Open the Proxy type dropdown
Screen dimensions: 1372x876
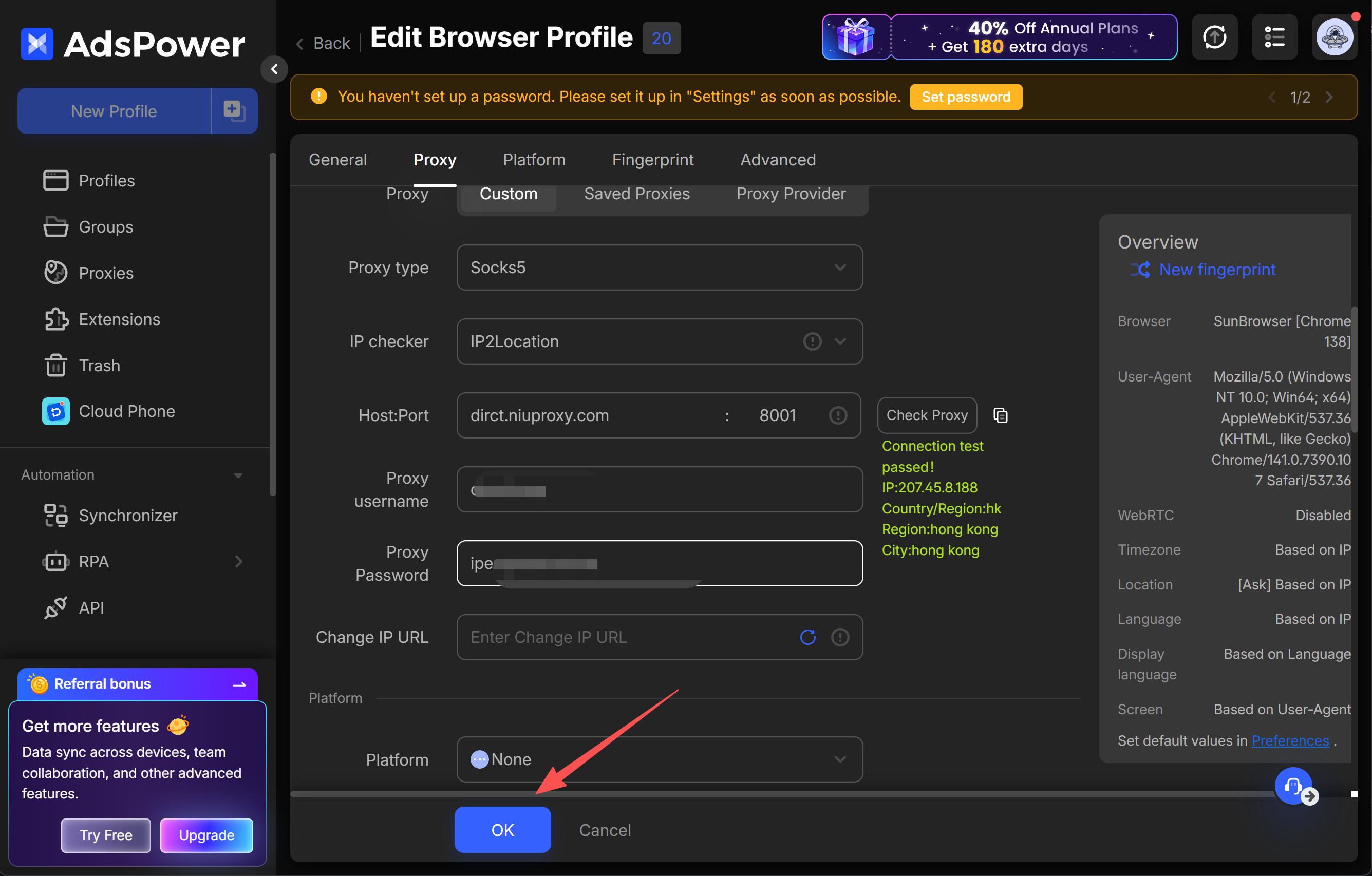[660, 268]
